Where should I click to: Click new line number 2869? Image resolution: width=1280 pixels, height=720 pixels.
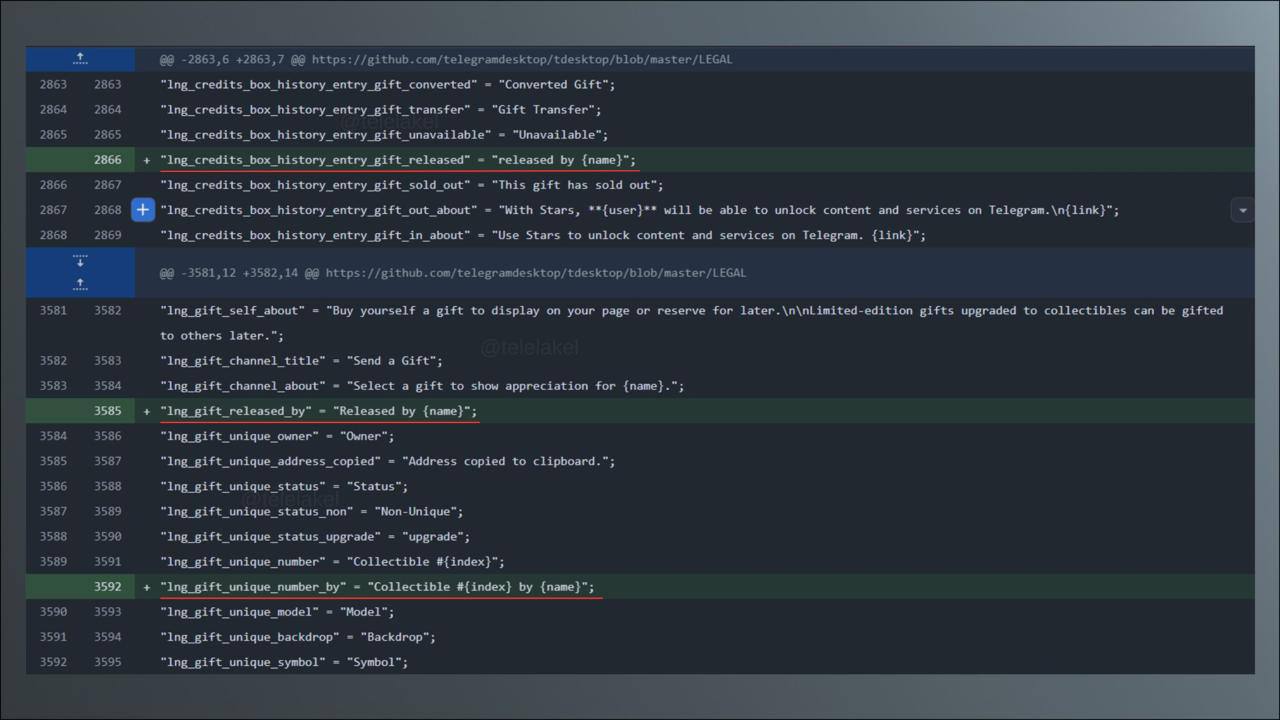[x=108, y=235]
